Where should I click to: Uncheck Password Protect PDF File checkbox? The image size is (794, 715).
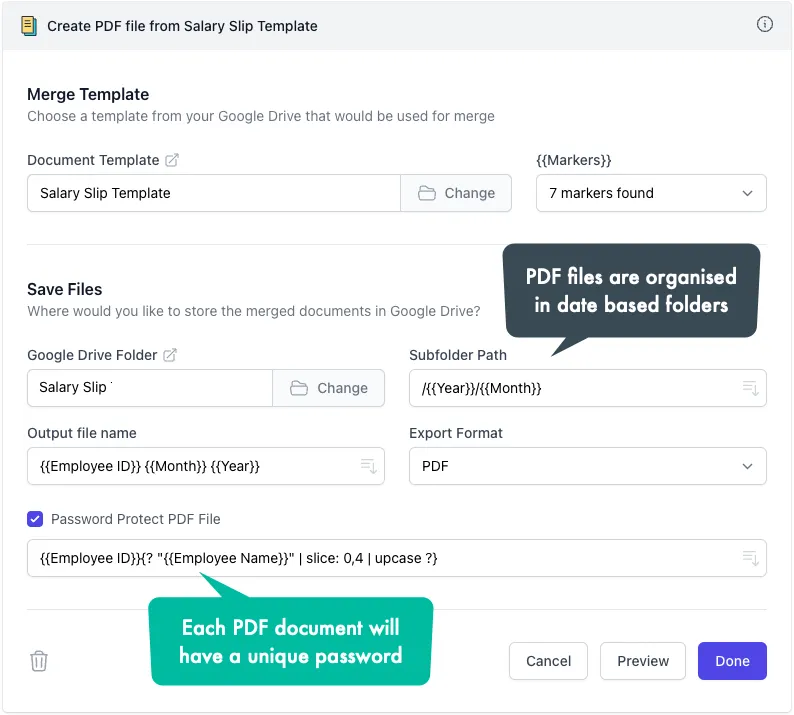click(35, 519)
